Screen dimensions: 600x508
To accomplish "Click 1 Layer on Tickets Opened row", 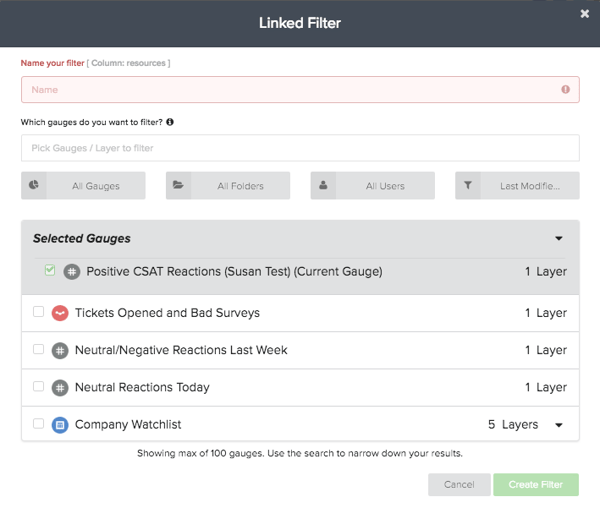I will 546,313.
